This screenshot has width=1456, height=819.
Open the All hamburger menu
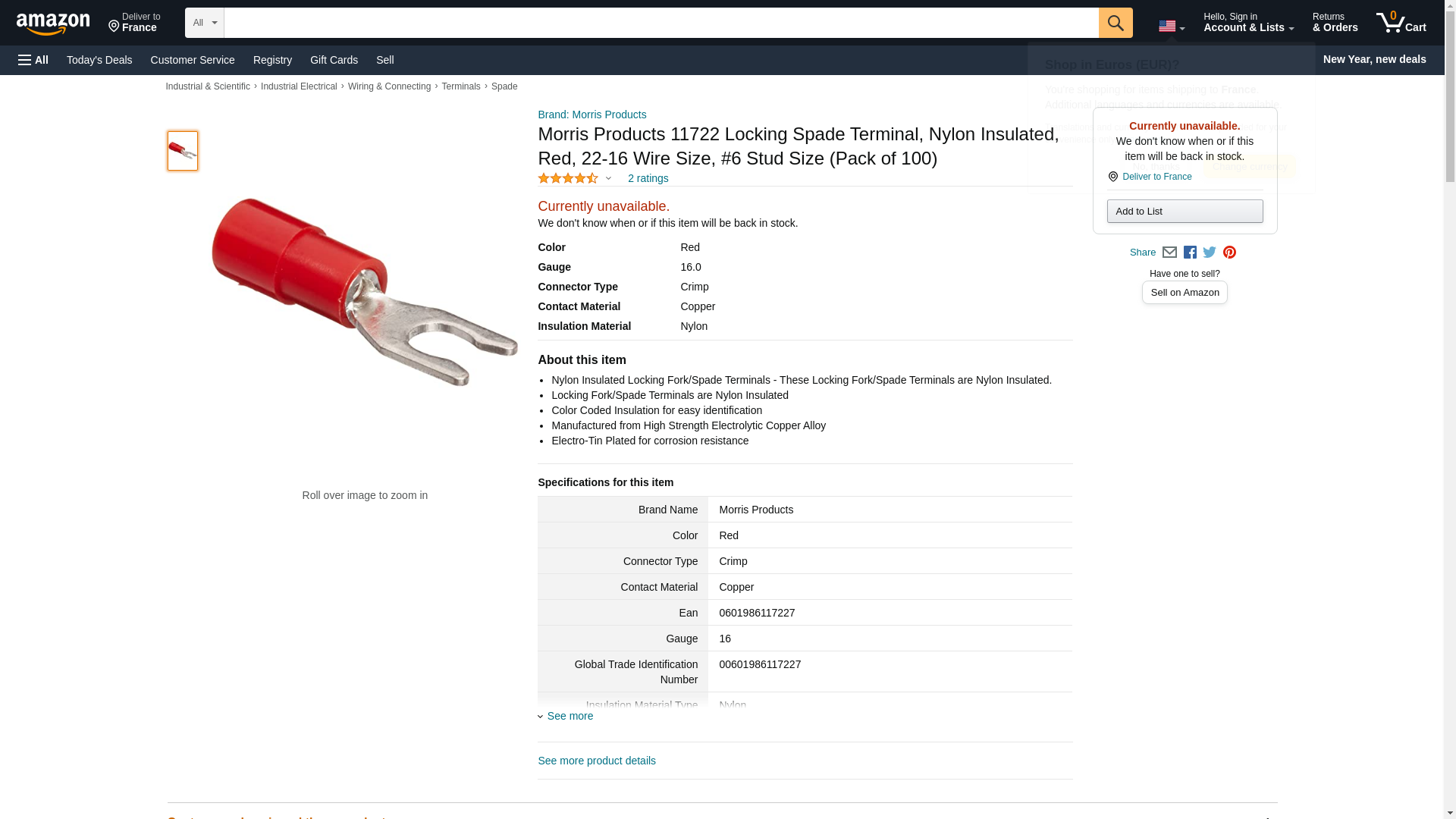click(33, 60)
